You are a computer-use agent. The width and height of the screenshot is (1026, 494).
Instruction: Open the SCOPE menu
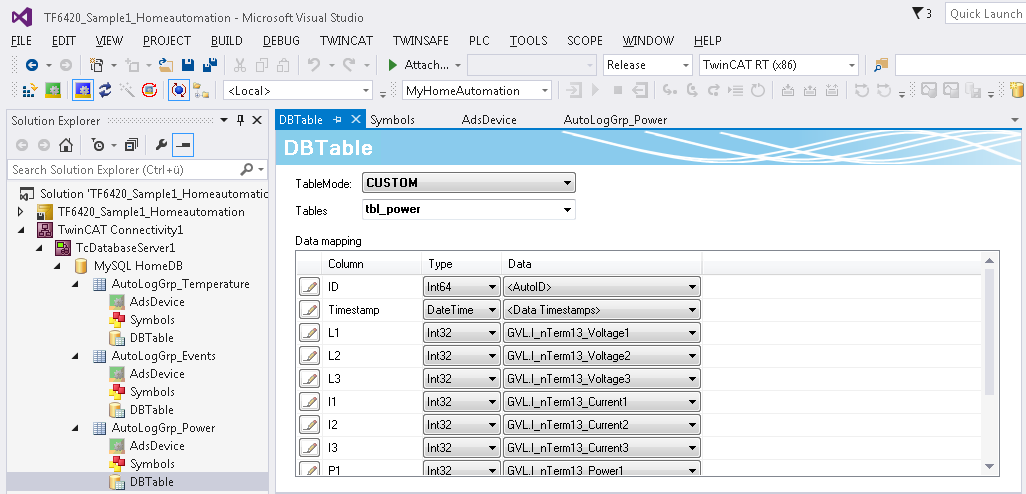click(x=585, y=41)
